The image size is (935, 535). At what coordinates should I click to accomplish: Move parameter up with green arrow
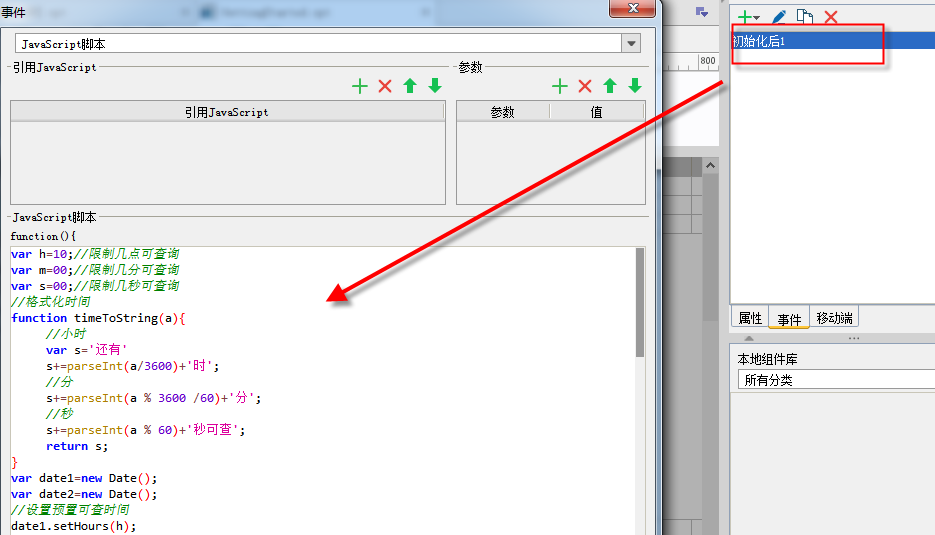(609, 86)
